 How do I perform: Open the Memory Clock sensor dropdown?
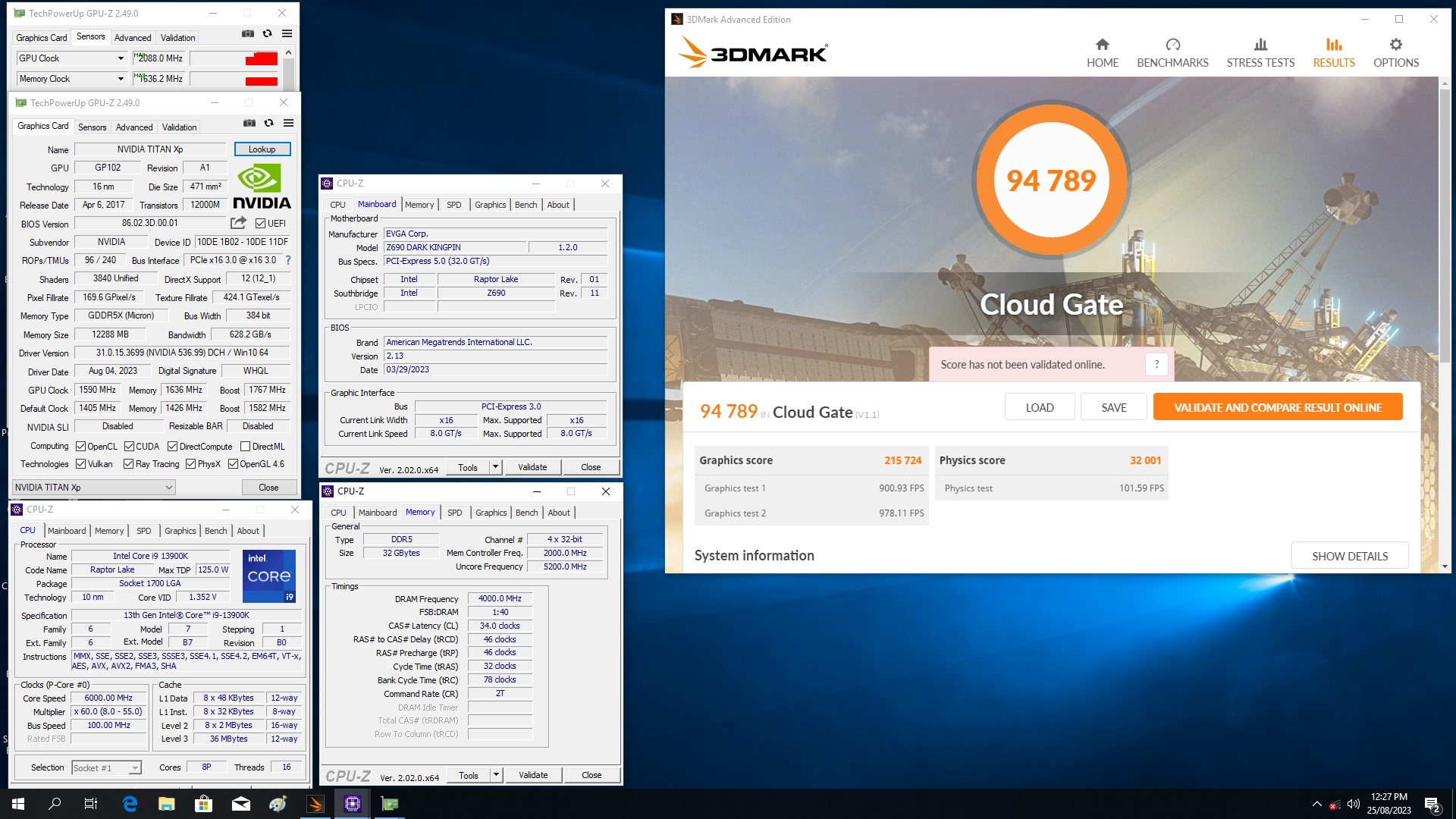pos(121,79)
